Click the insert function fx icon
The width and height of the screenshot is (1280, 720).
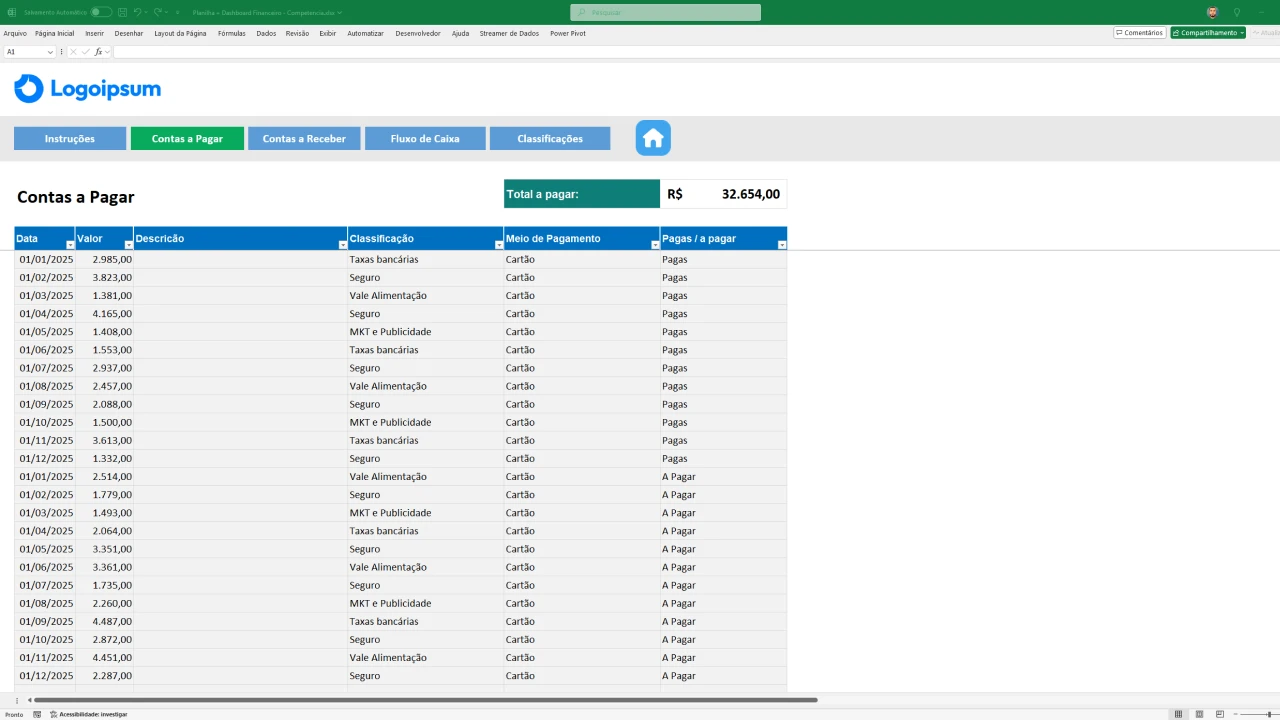tap(98, 52)
